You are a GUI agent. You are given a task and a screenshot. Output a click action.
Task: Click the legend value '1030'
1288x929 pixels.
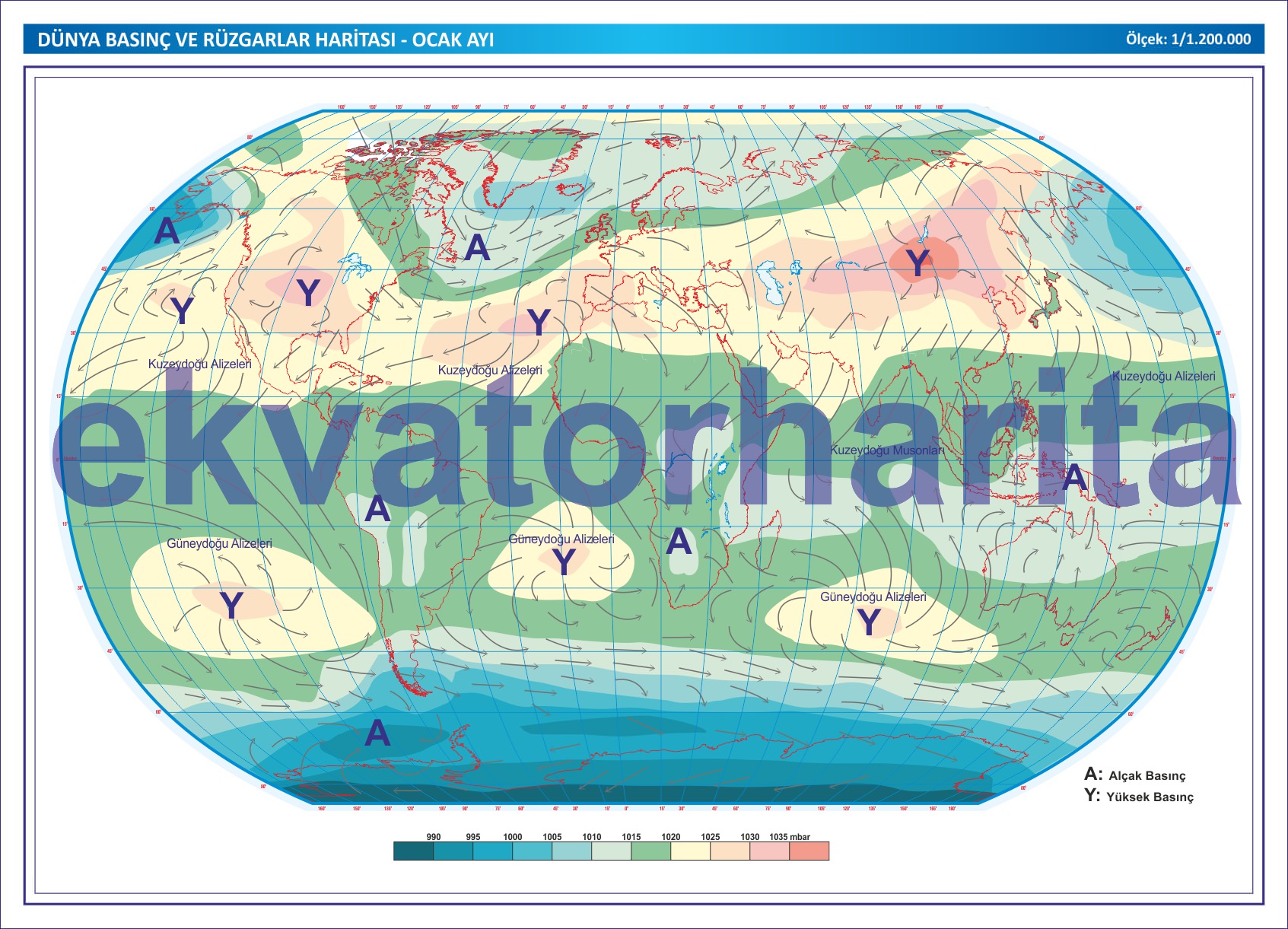coord(750,836)
